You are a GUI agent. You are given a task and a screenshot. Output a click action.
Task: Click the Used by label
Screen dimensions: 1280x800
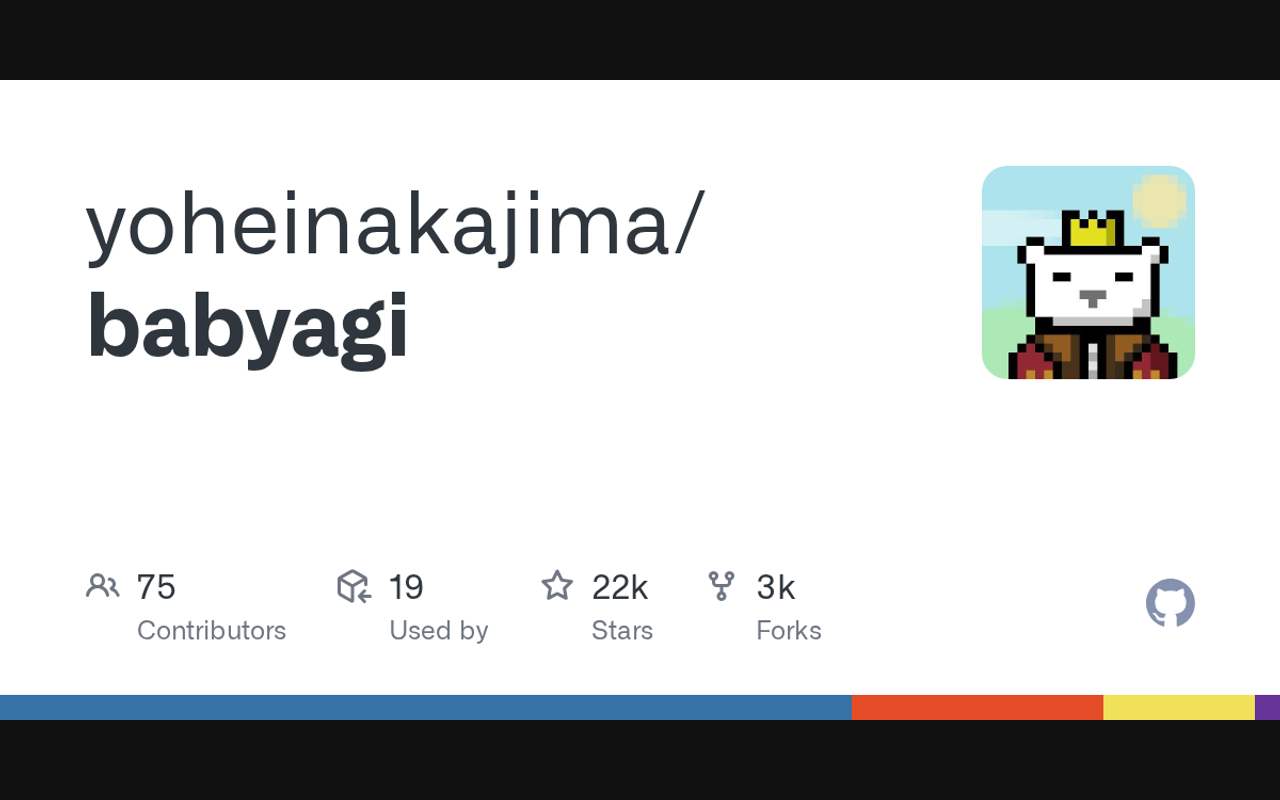coord(438,630)
